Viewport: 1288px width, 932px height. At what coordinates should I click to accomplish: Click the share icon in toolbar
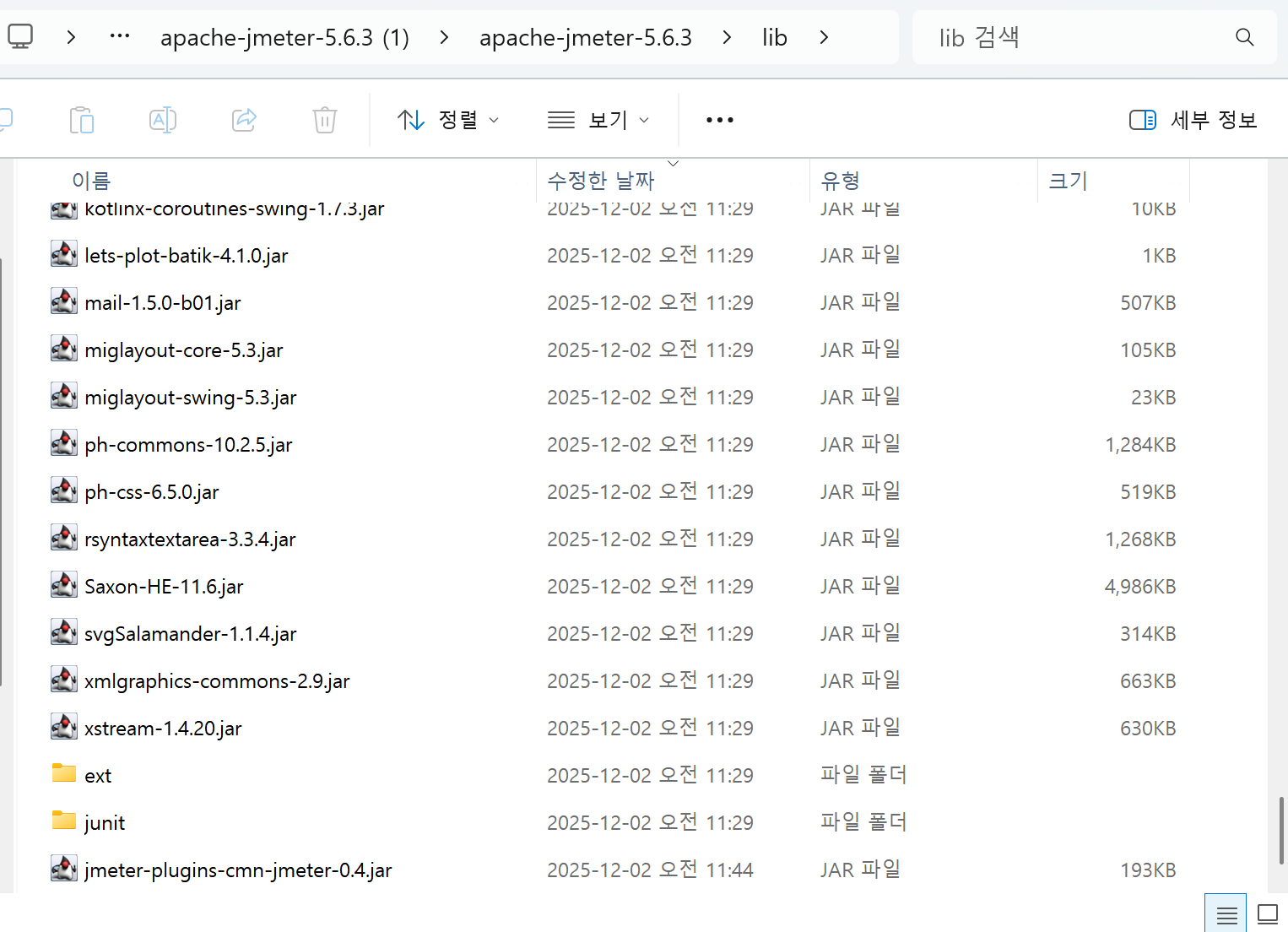pyautogui.click(x=244, y=120)
